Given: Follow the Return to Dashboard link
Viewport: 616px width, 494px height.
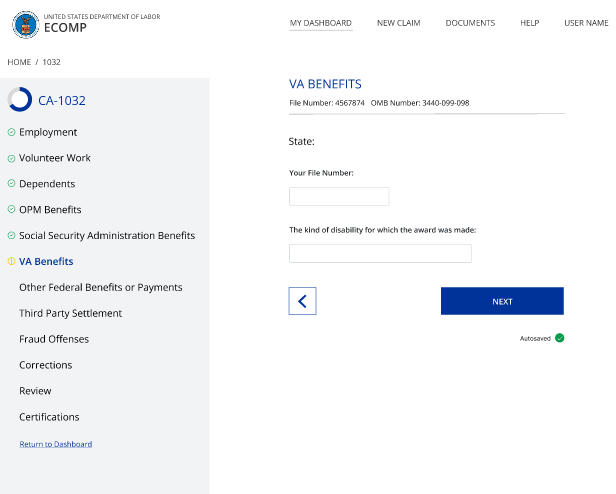Looking at the screenshot, I should coord(56,444).
